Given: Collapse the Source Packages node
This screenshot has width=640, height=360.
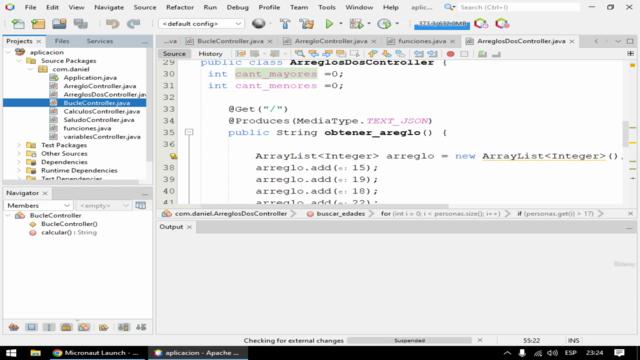Looking at the screenshot, I should pyautogui.click(x=19, y=61).
